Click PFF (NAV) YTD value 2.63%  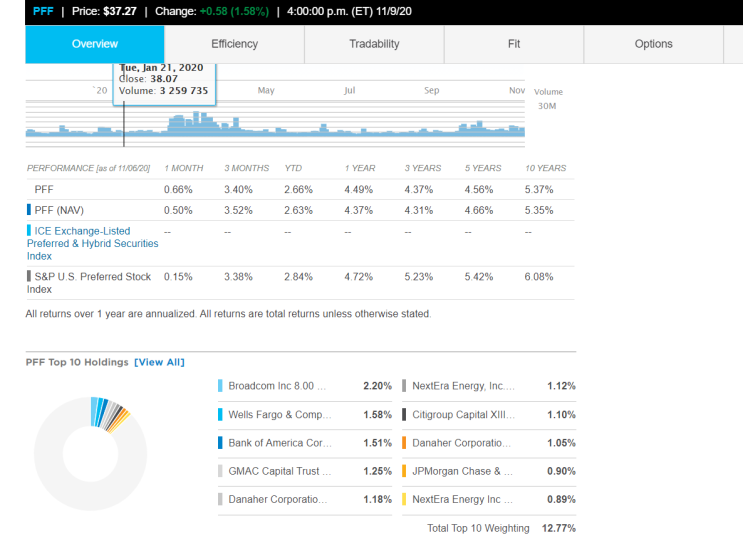tap(298, 210)
